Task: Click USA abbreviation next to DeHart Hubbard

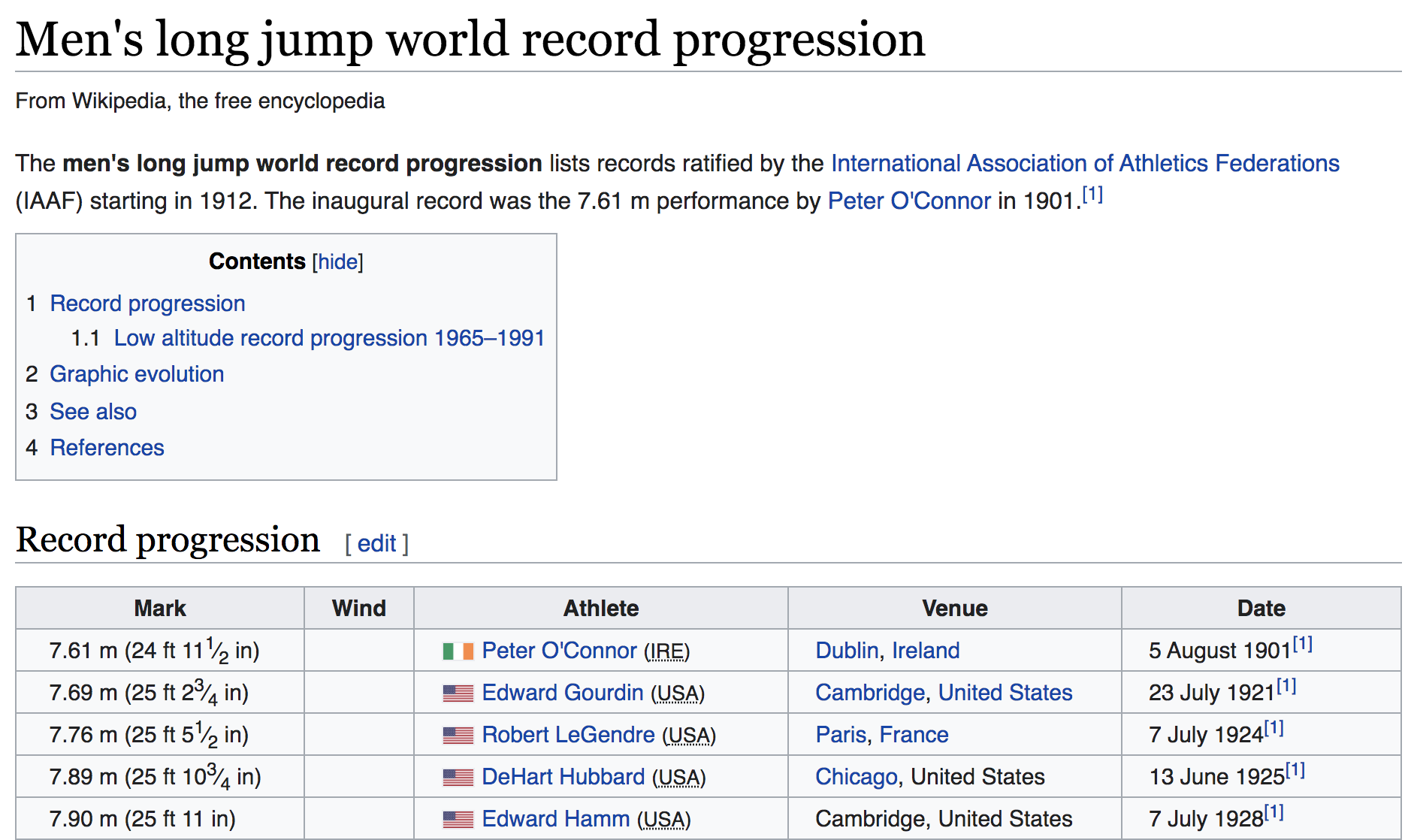Action: [679, 778]
